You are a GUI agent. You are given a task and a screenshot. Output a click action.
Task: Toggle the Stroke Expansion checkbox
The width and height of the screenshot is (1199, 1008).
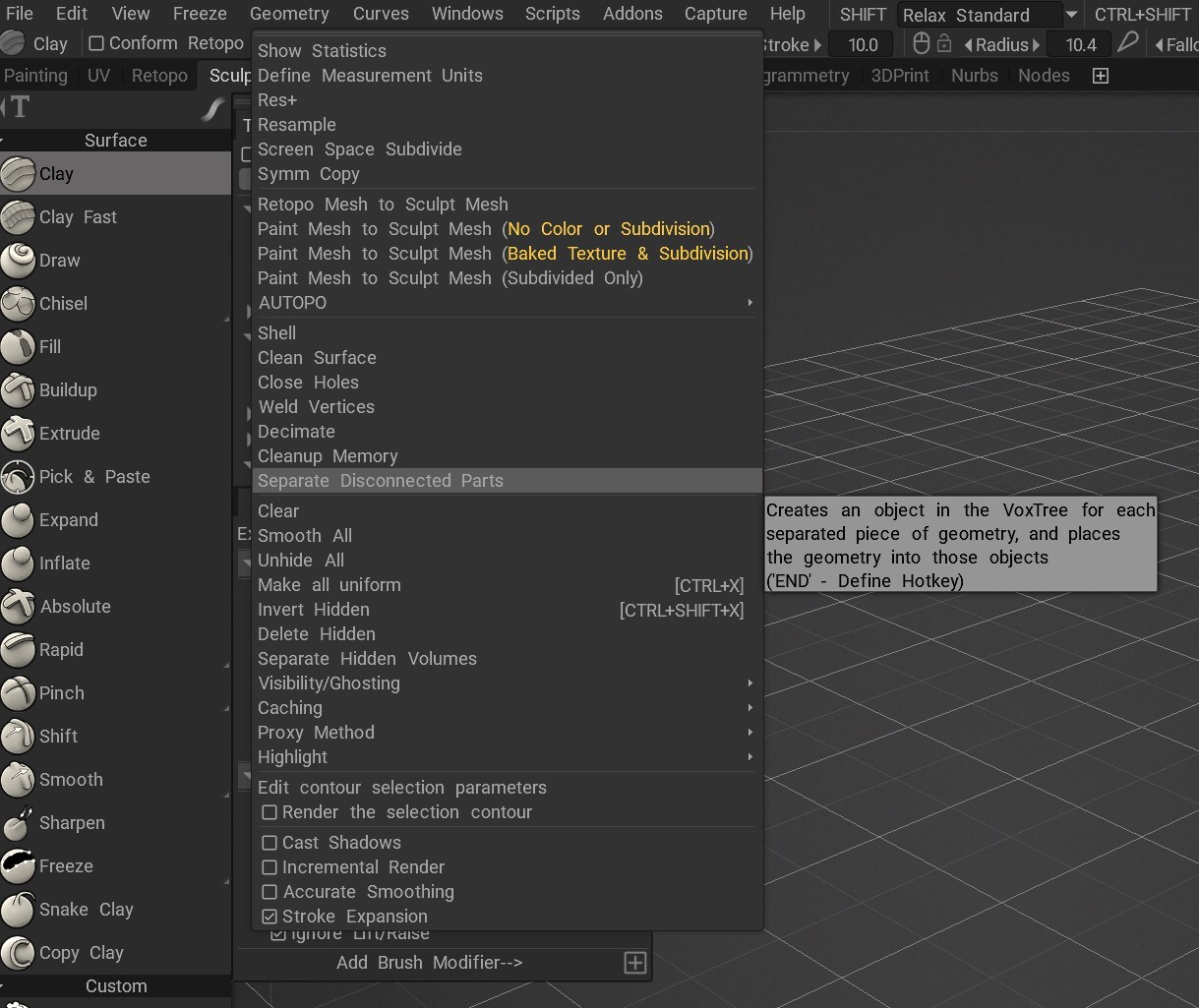[270, 917]
